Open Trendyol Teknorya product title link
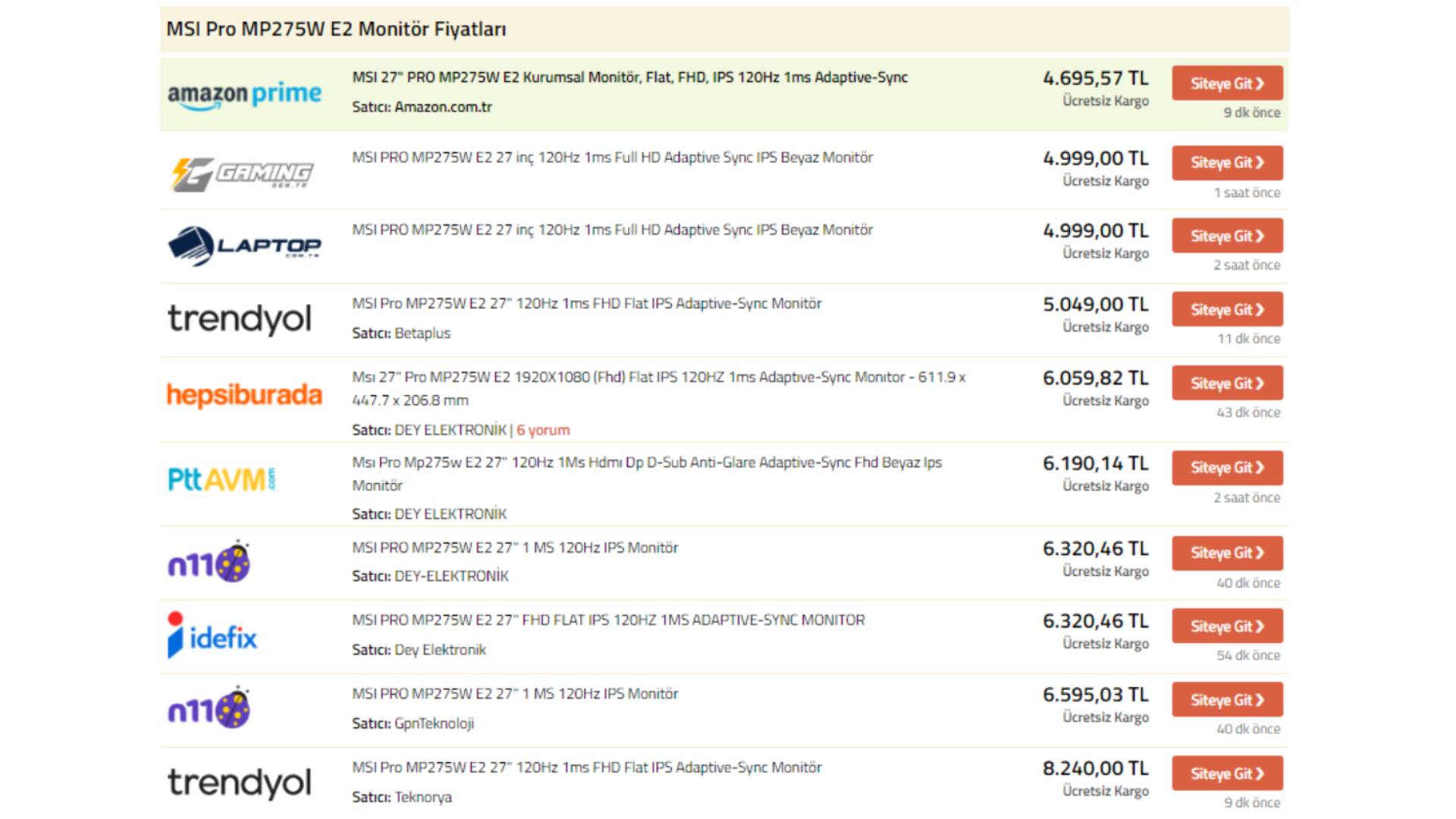Screen dimensions: 1456x819 pos(586,767)
